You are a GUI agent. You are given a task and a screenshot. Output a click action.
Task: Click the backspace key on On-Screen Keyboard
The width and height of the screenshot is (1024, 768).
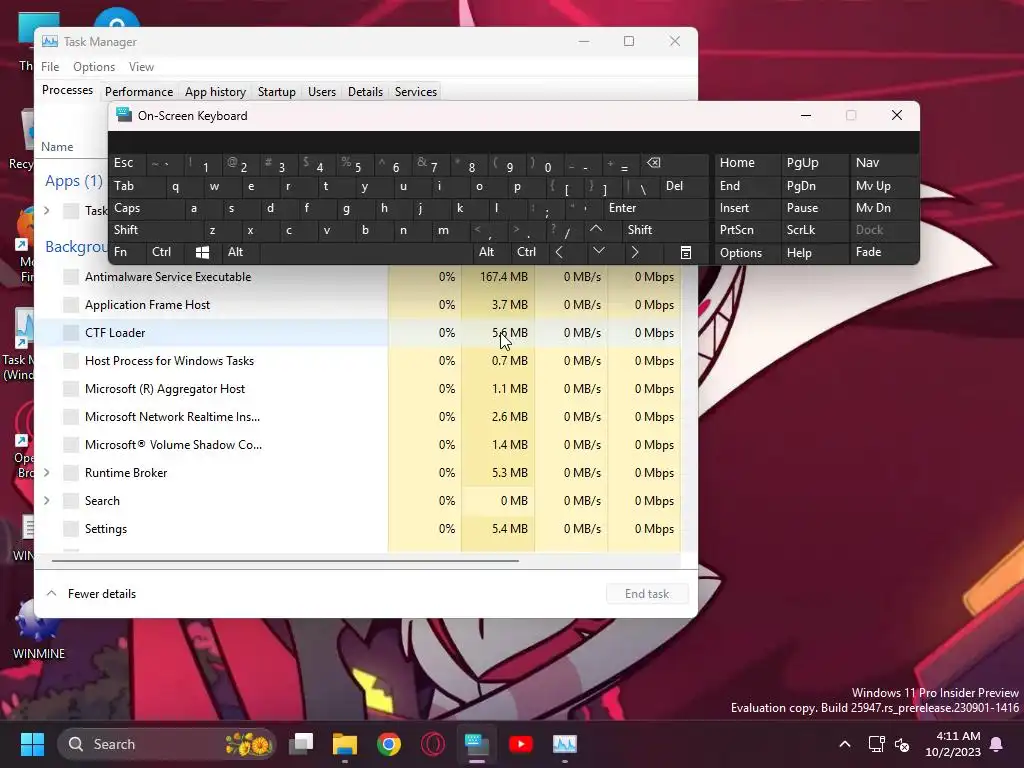pos(653,163)
